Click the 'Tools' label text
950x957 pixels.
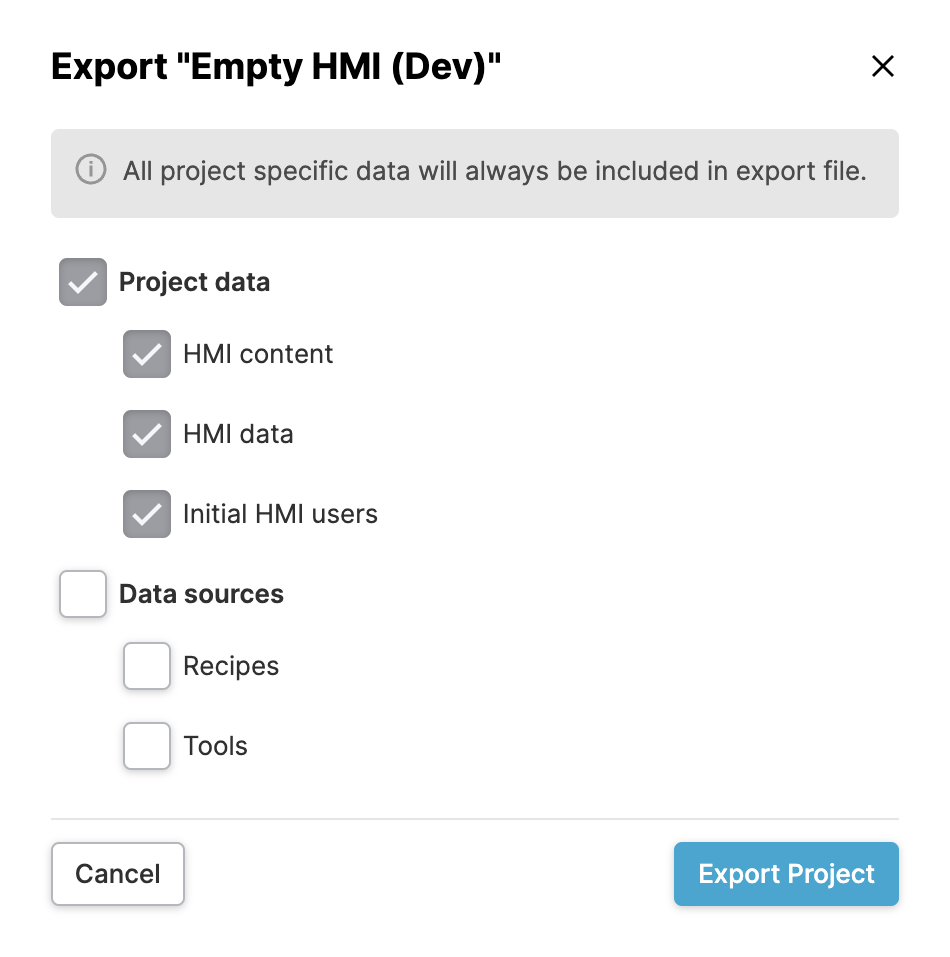215,746
